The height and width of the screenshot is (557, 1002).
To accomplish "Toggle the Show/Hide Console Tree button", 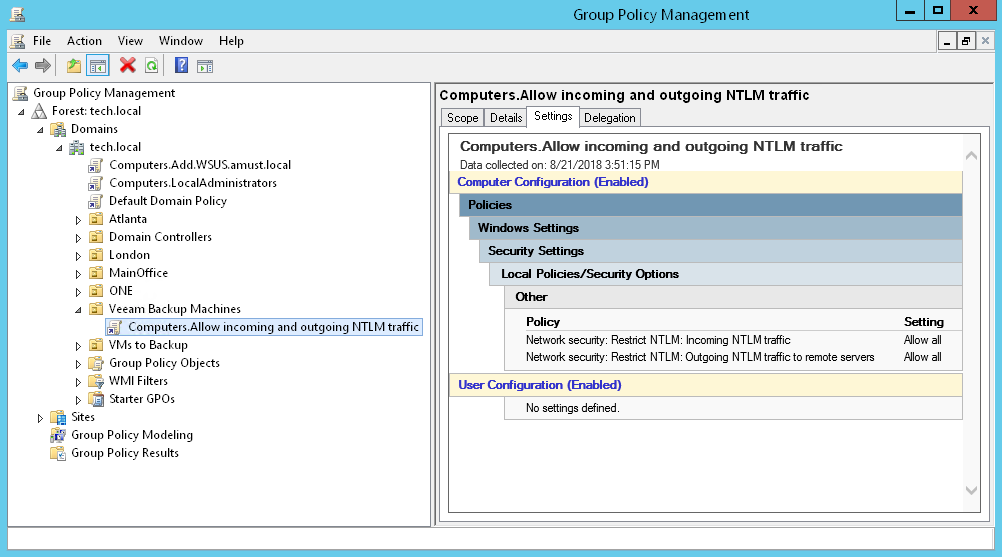I will 97,66.
